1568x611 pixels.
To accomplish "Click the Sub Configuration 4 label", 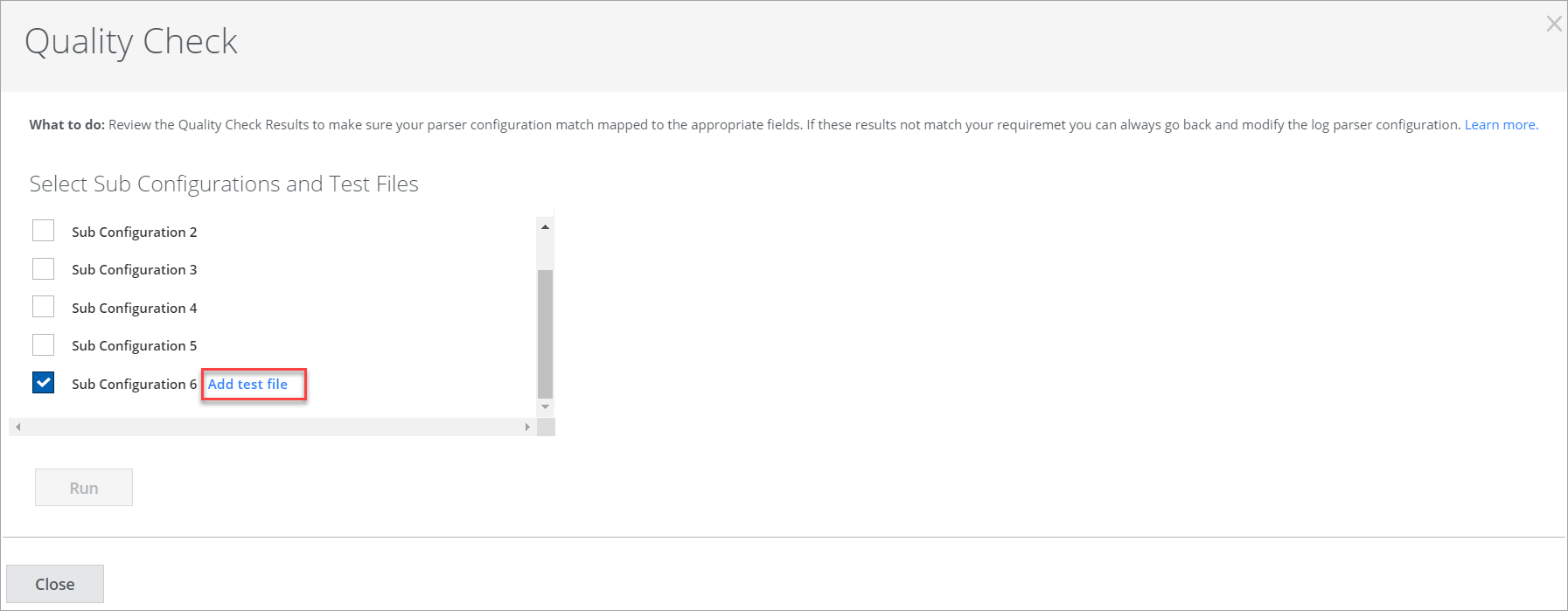I will 135,308.
